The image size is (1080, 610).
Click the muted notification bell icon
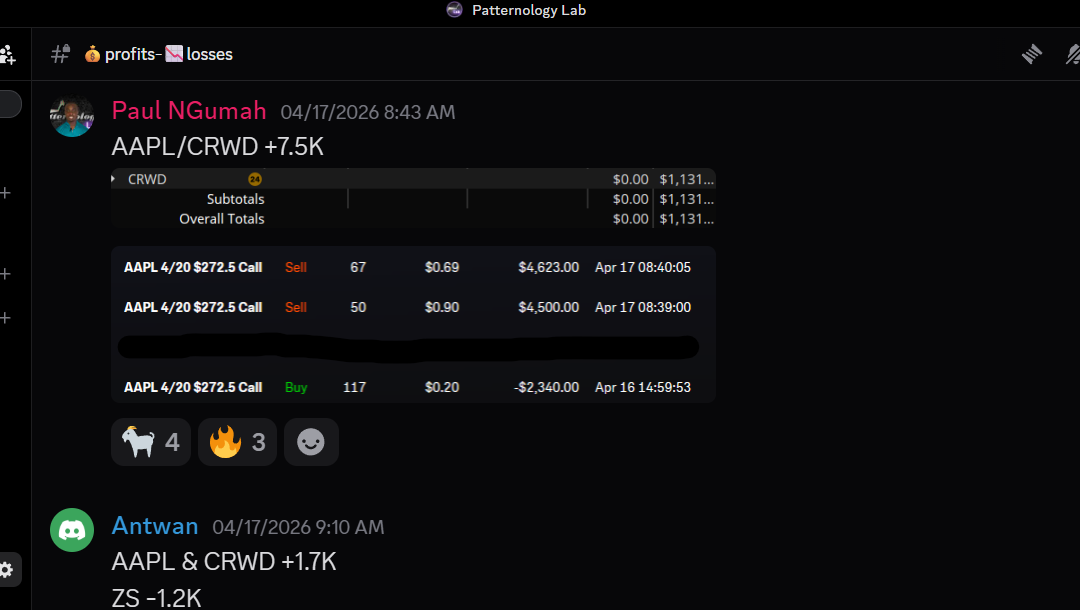coord(1072,54)
